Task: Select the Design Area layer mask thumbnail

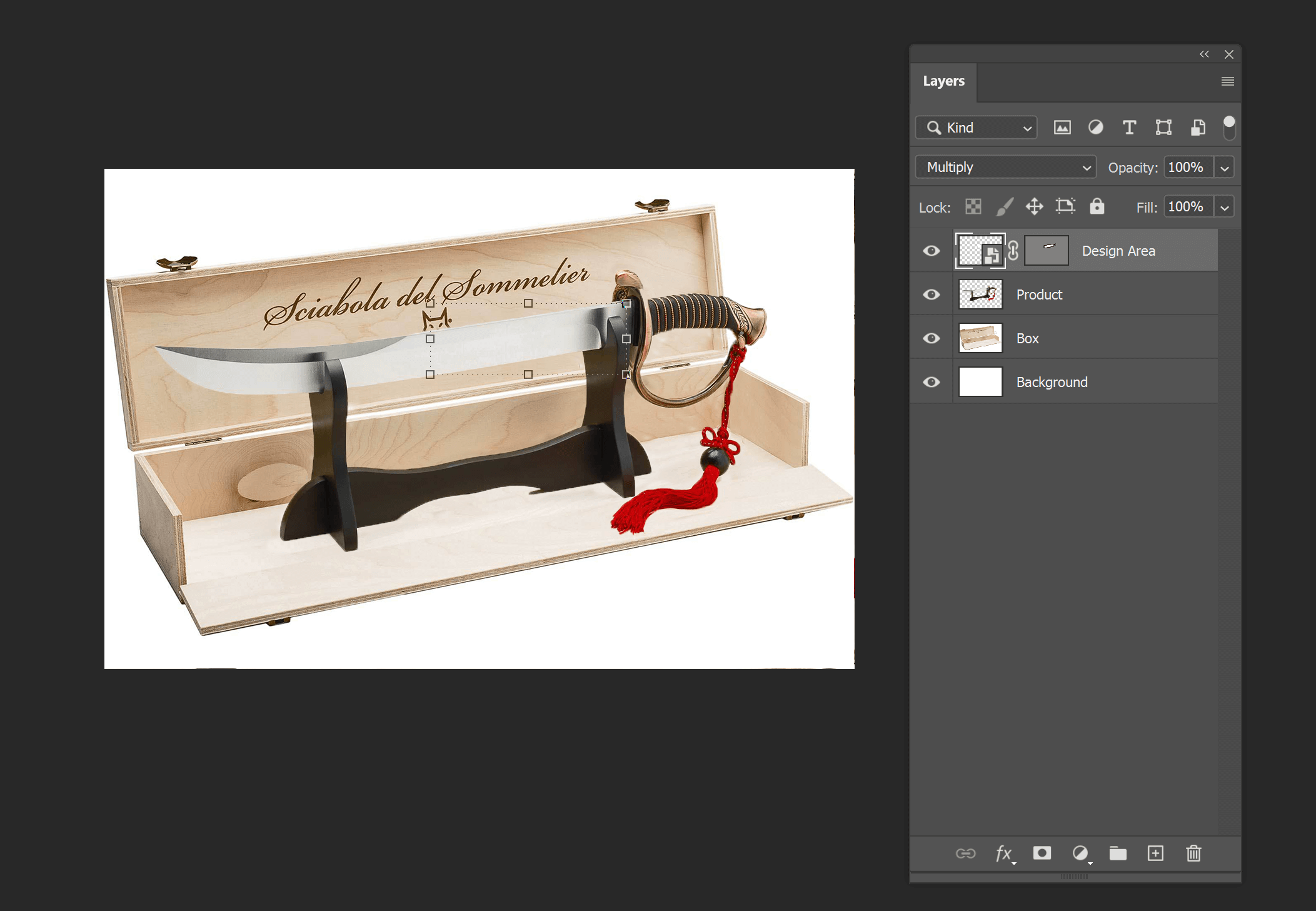Action: coord(1047,251)
